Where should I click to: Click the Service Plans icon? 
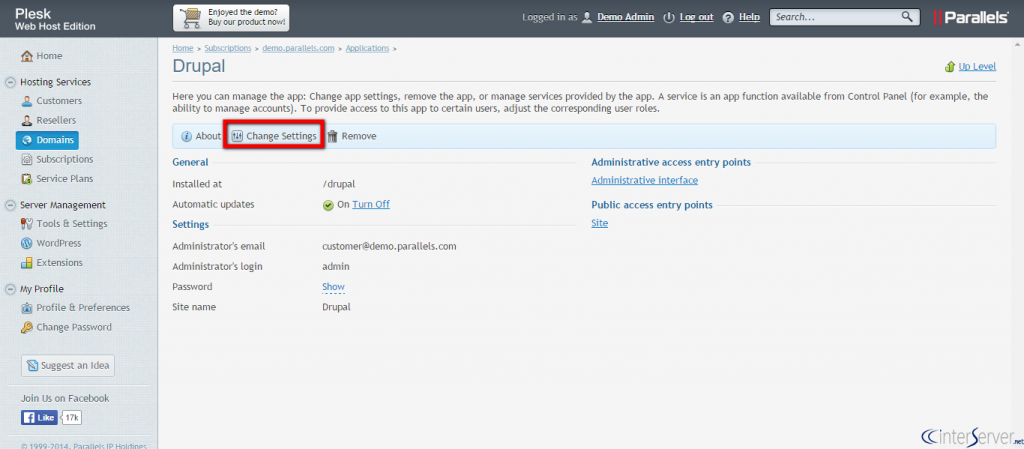point(27,179)
